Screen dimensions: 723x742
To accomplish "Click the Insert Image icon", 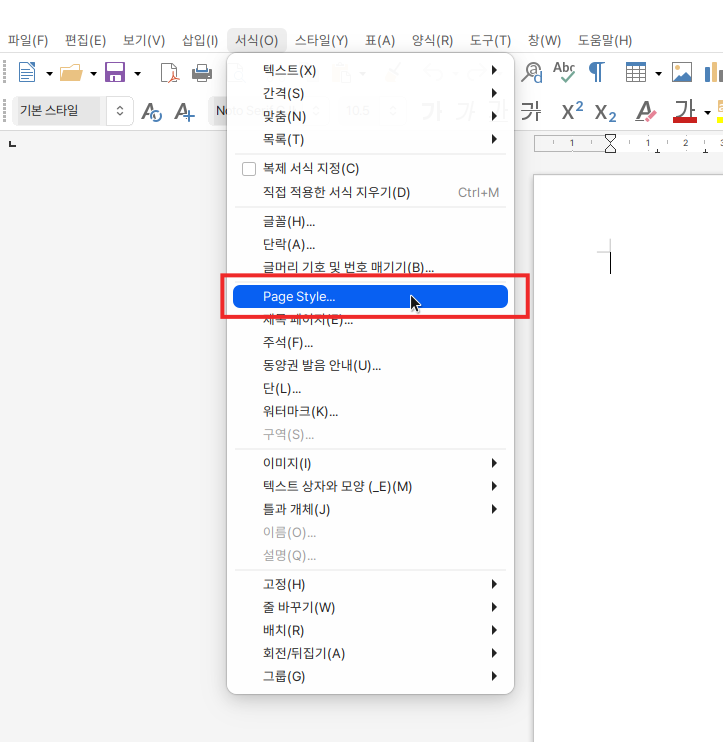I will click(682, 73).
